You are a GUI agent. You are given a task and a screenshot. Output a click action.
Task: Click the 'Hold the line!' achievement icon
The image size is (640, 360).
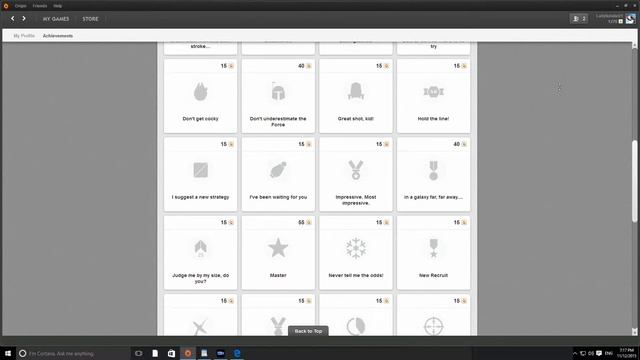point(433,92)
